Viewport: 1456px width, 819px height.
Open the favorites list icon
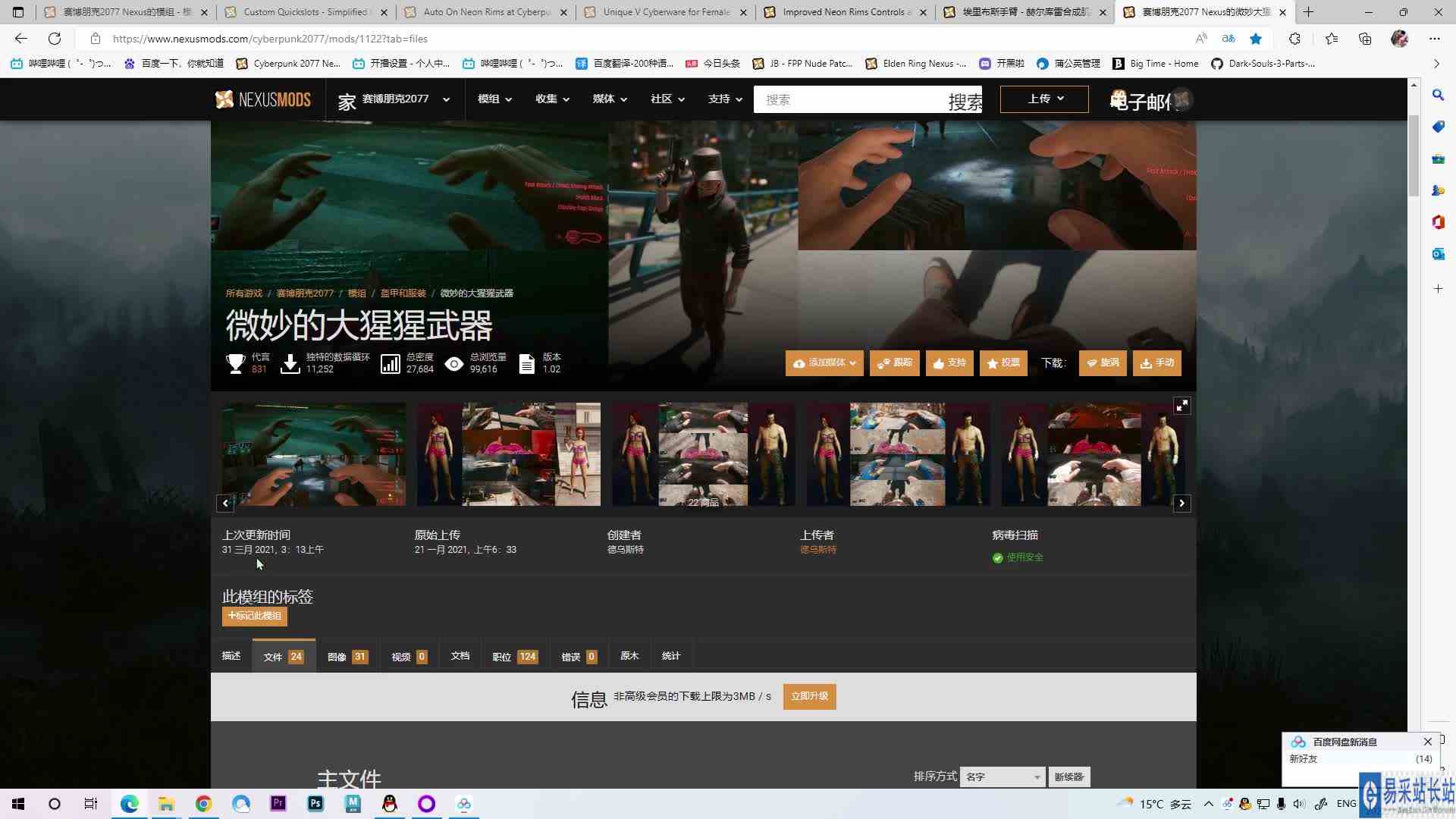1332,39
